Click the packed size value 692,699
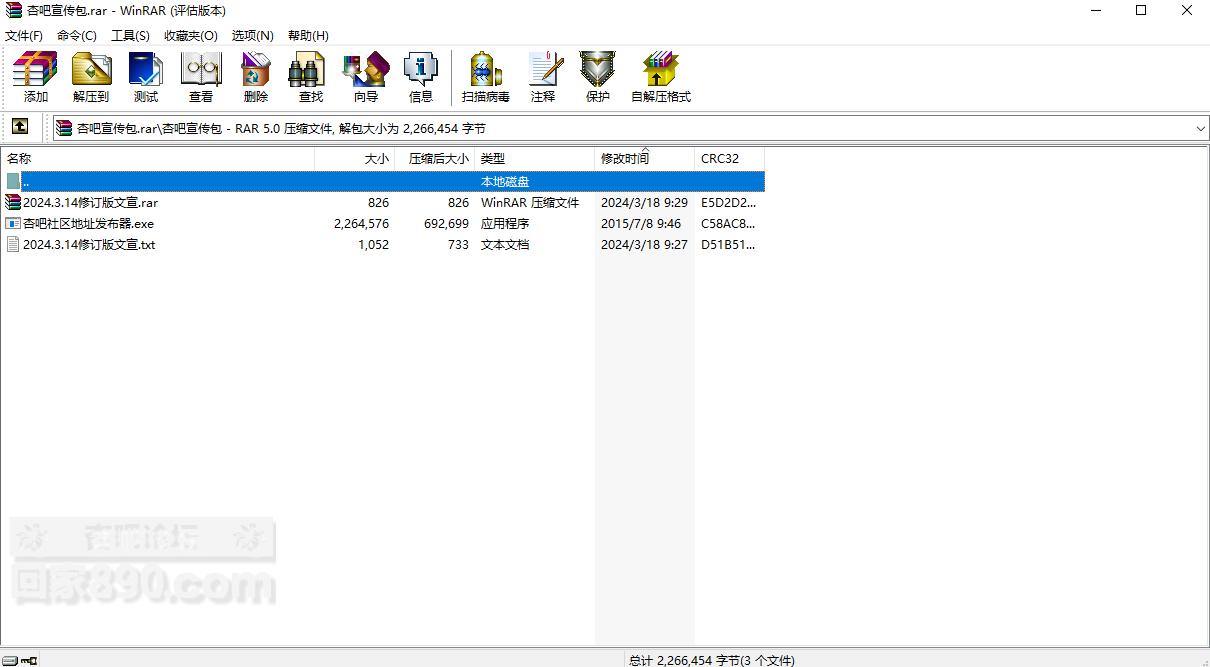 [x=446, y=223]
